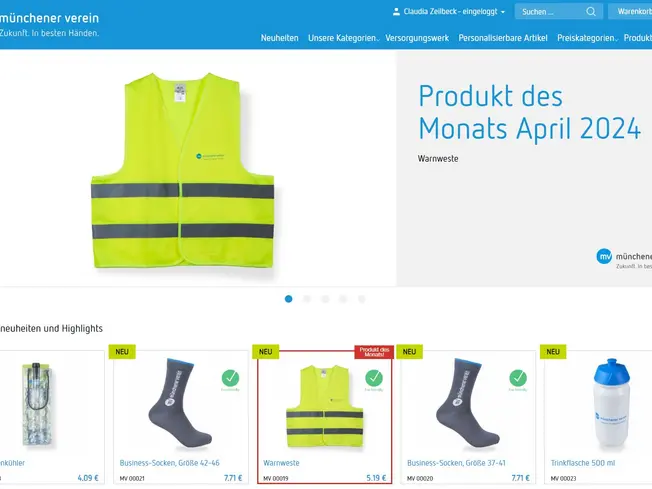The image size is (652, 489).
Task: Click the user account icon beside Claudia Zeilbeck
Action: point(396,12)
